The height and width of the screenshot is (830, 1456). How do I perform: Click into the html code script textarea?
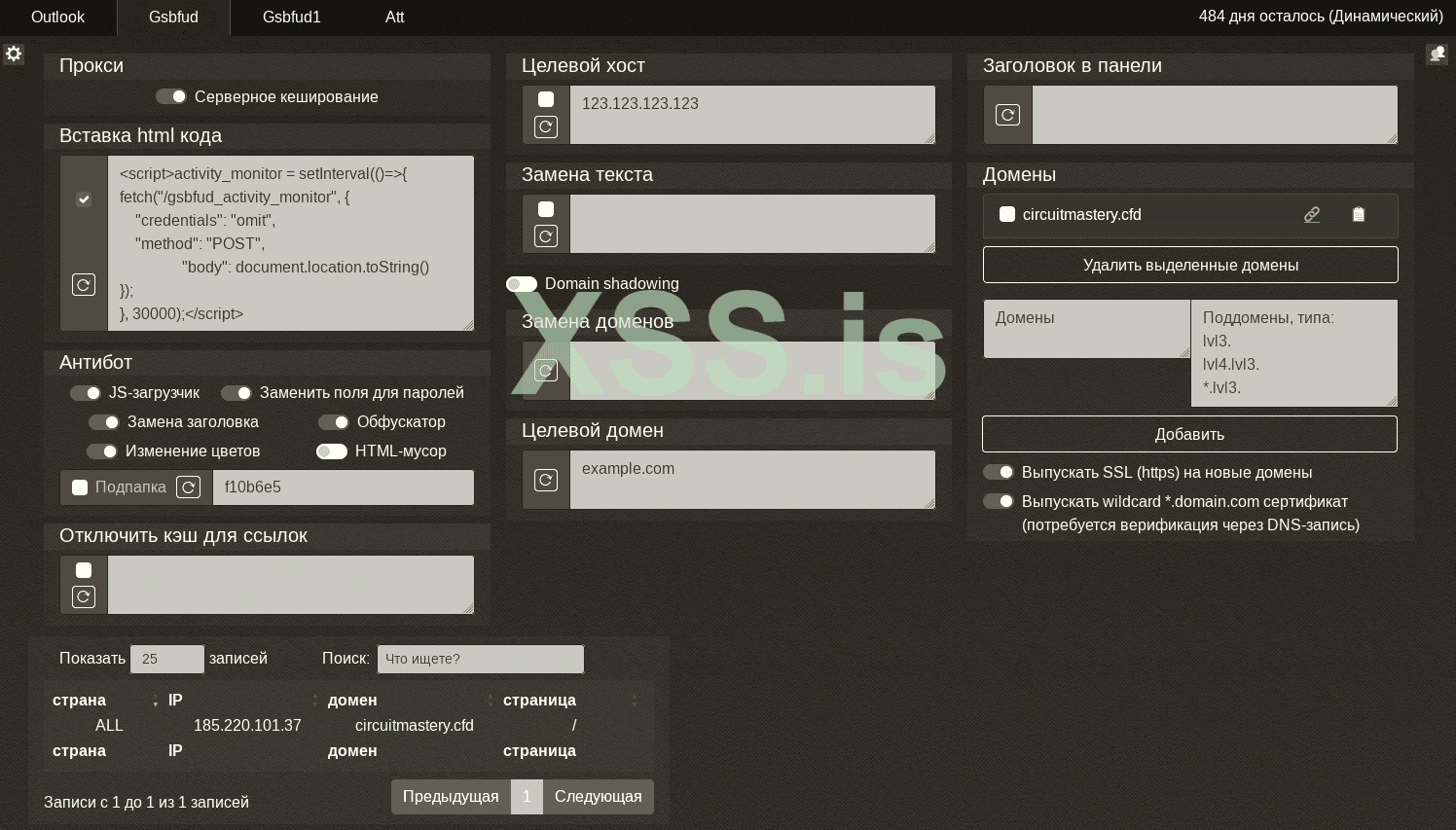pyautogui.click(x=291, y=243)
